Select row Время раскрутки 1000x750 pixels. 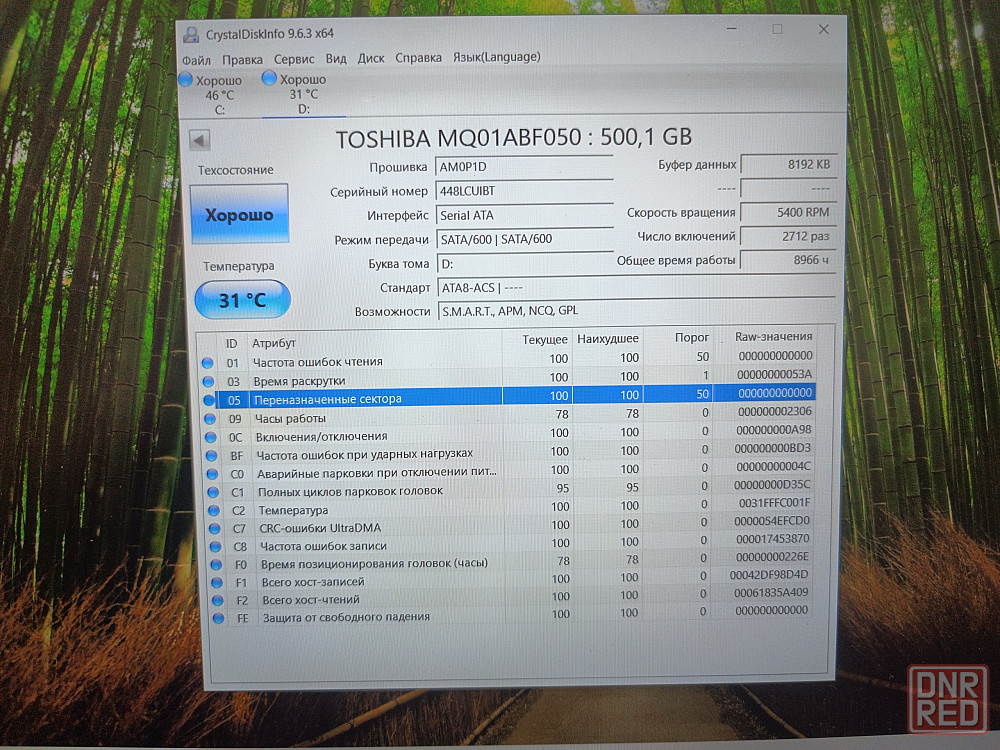click(509, 378)
